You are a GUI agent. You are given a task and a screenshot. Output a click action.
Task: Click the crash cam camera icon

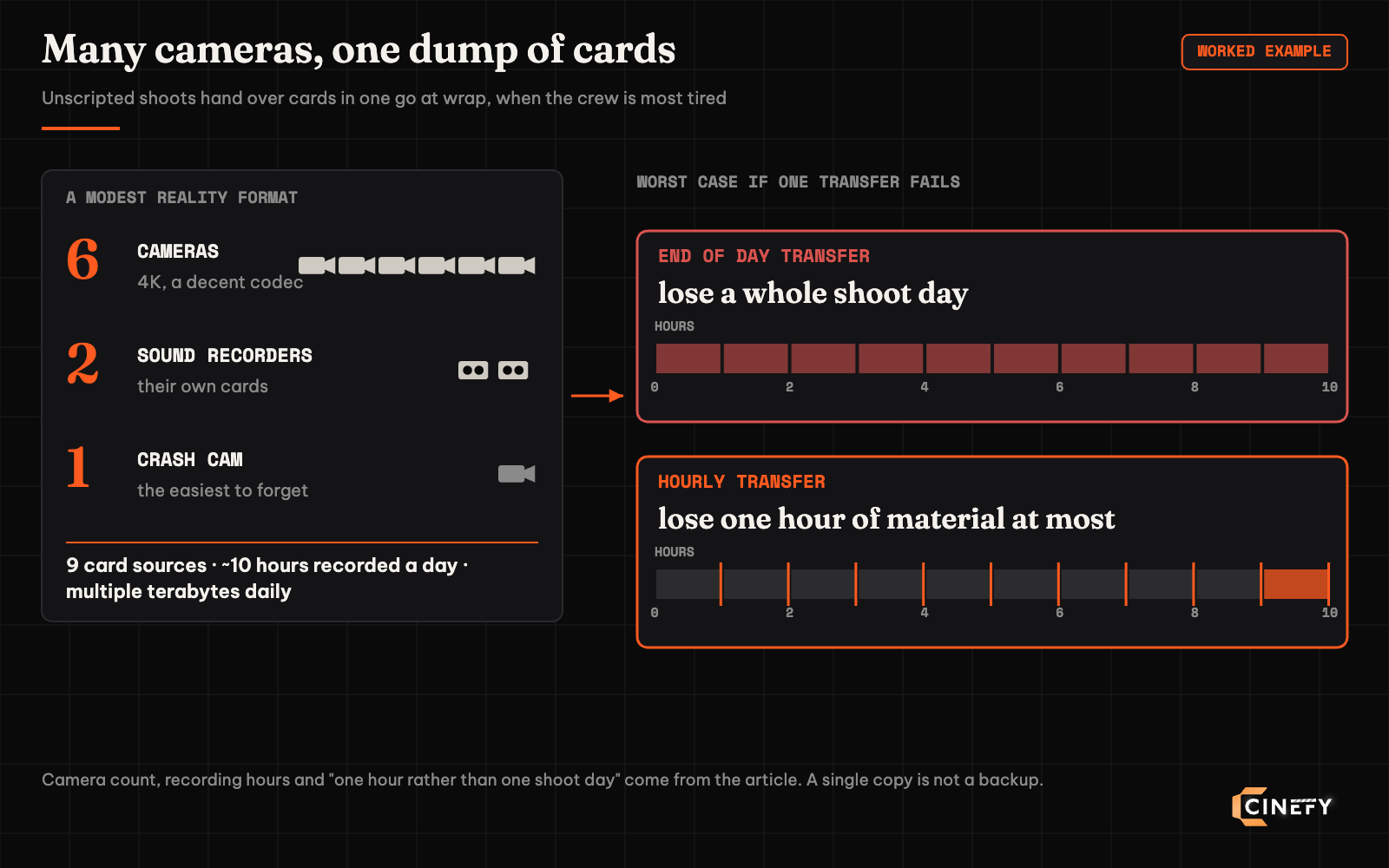pos(517,474)
